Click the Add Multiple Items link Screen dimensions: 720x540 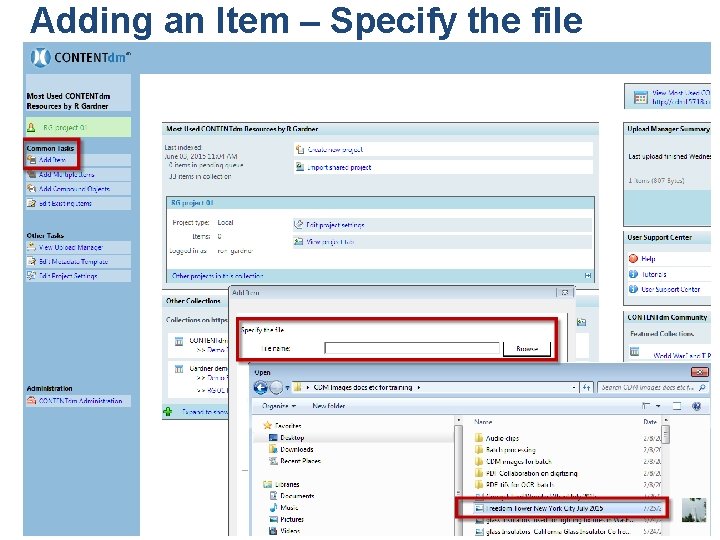tap(67, 174)
